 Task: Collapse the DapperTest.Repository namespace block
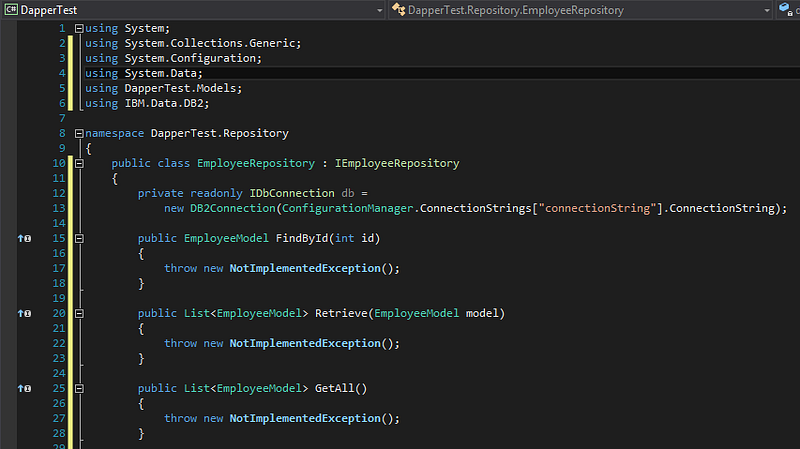tap(79, 133)
